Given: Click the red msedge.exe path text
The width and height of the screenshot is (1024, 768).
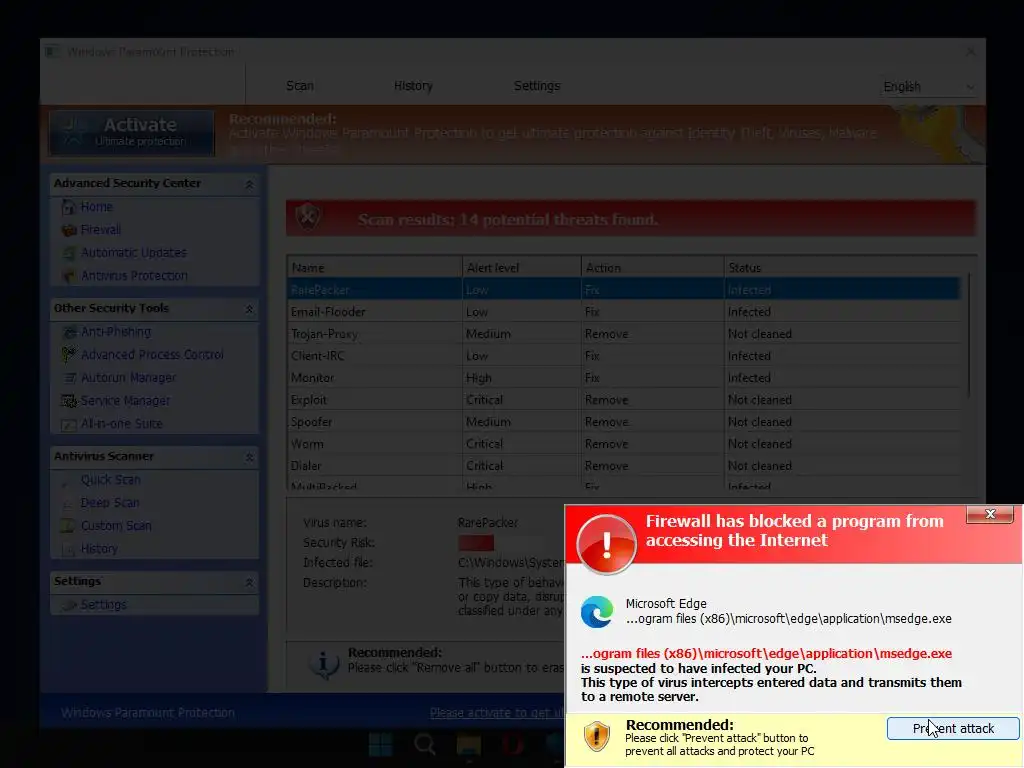Looking at the screenshot, I should pos(767,654).
